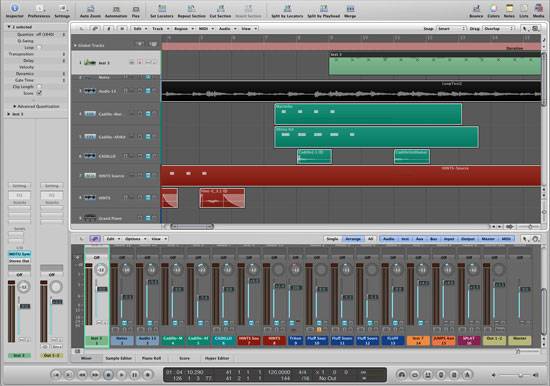Click the Arrange window link icon
This screenshot has width=550, height=386.
(95, 28)
